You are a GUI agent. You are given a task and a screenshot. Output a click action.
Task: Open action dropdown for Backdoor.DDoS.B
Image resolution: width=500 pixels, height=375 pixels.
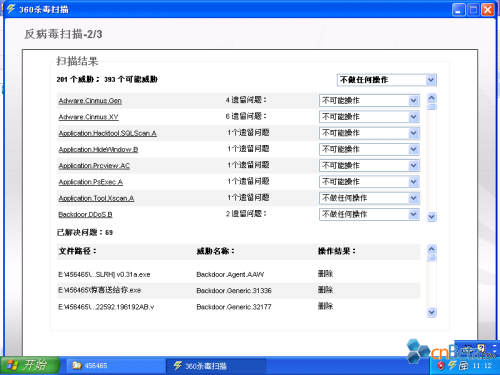pyautogui.click(x=369, y=214)
